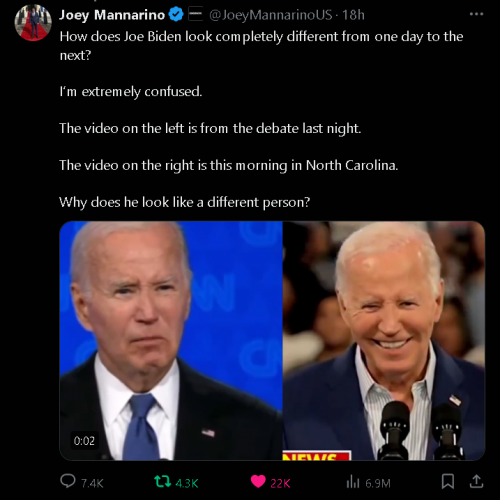Click the share upload icon
Viewport: 500px width, 500px height.
pos(476,481)
